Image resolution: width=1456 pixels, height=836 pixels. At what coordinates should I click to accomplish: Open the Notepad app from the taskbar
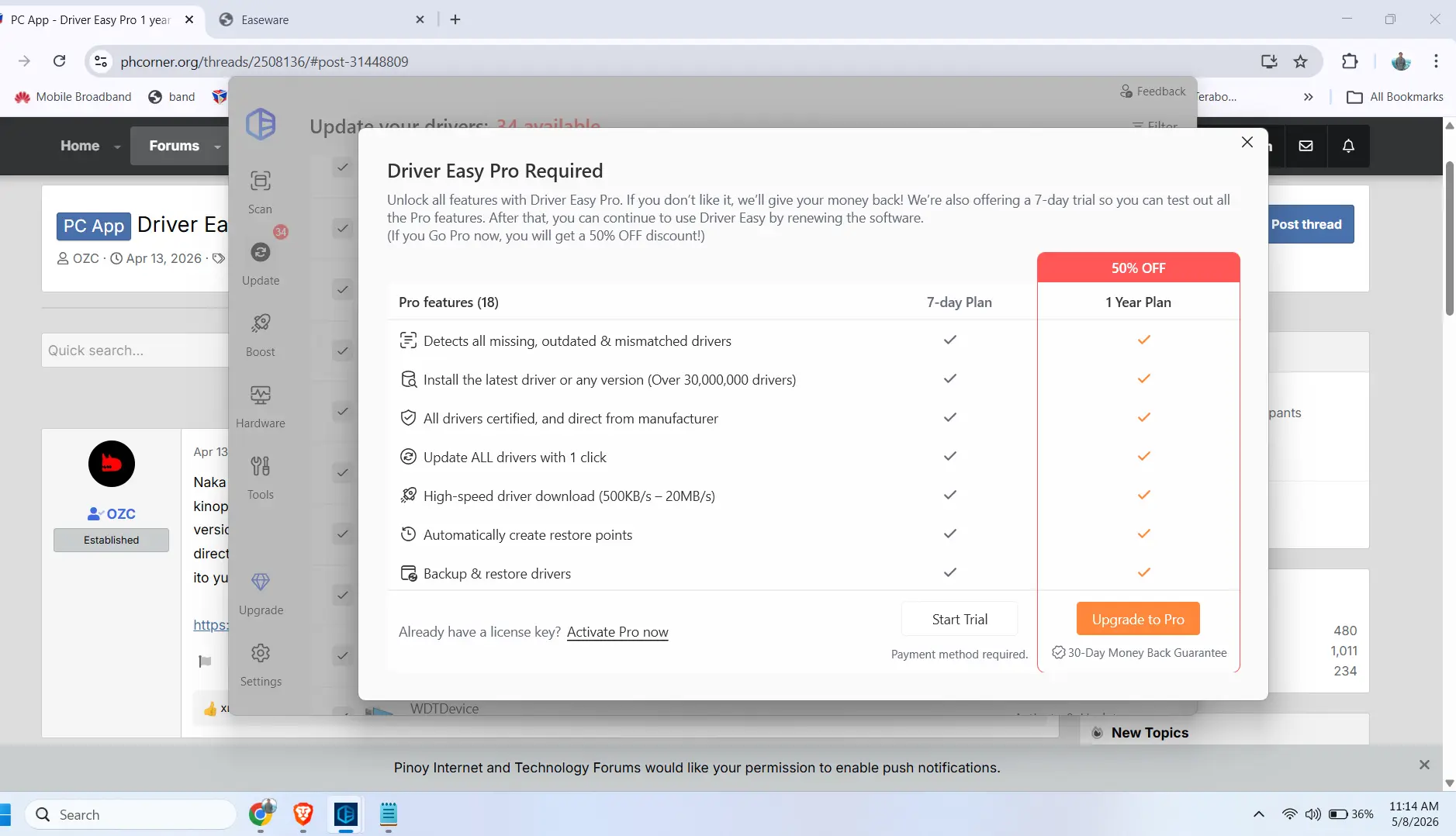[388, 814]
